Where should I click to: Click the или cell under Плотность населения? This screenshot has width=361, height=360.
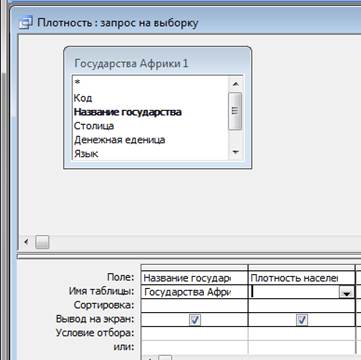(301, 347)
